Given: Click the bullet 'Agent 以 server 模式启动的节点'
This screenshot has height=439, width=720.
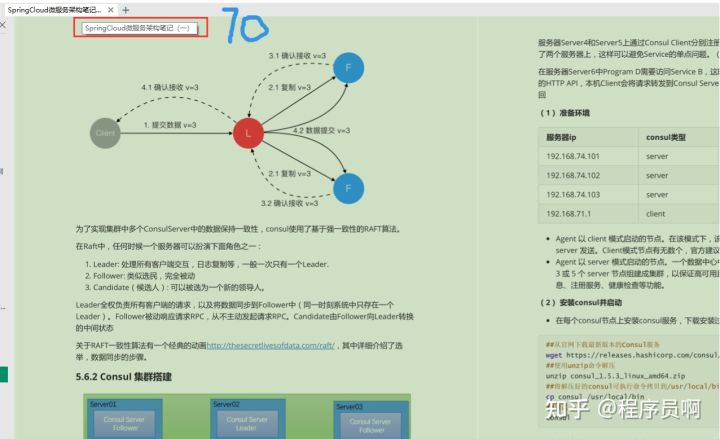Looking at the screenshot, I should point(637,273).
